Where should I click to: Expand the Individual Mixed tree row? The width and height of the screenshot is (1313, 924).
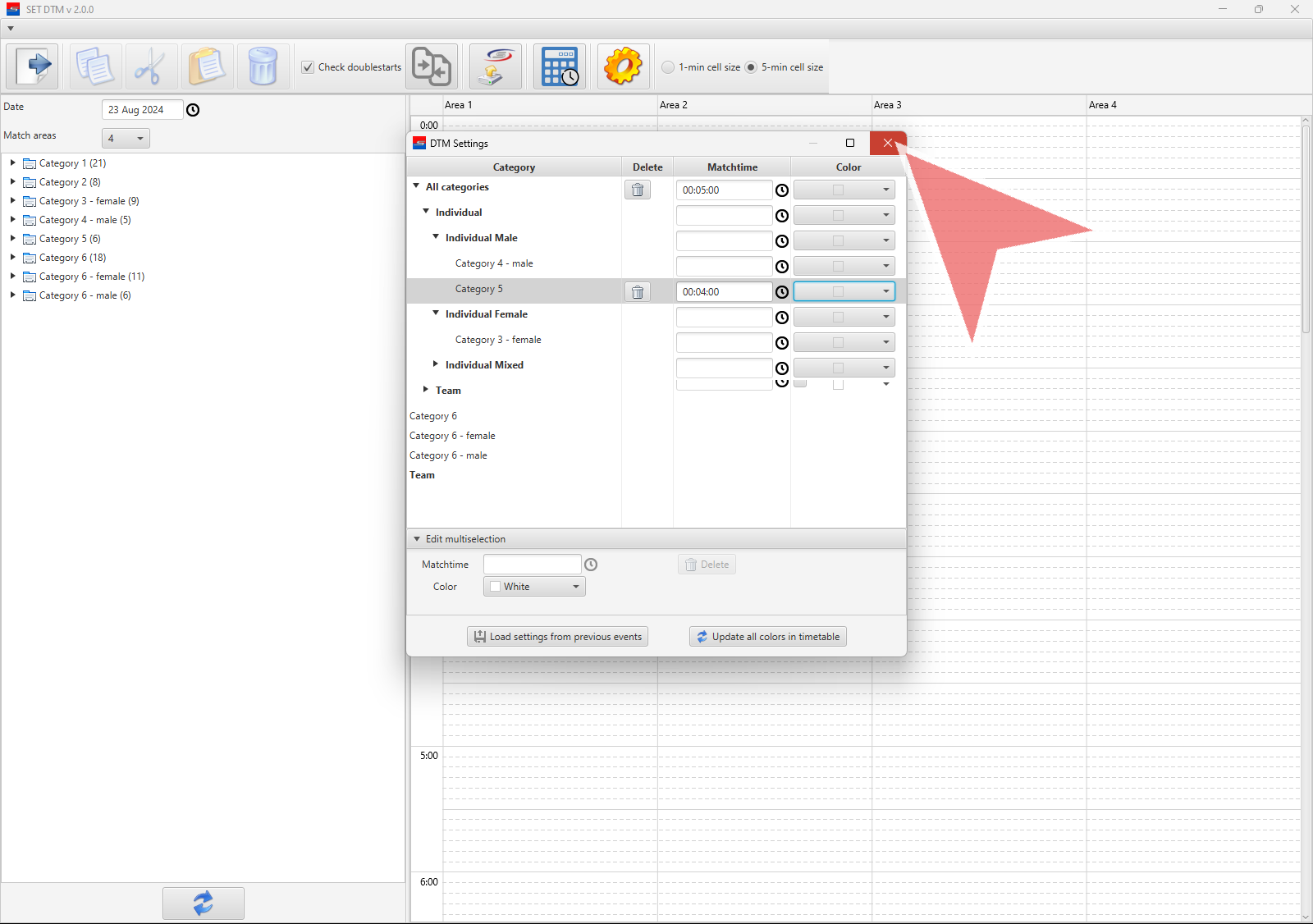click(x=436, y=364)
